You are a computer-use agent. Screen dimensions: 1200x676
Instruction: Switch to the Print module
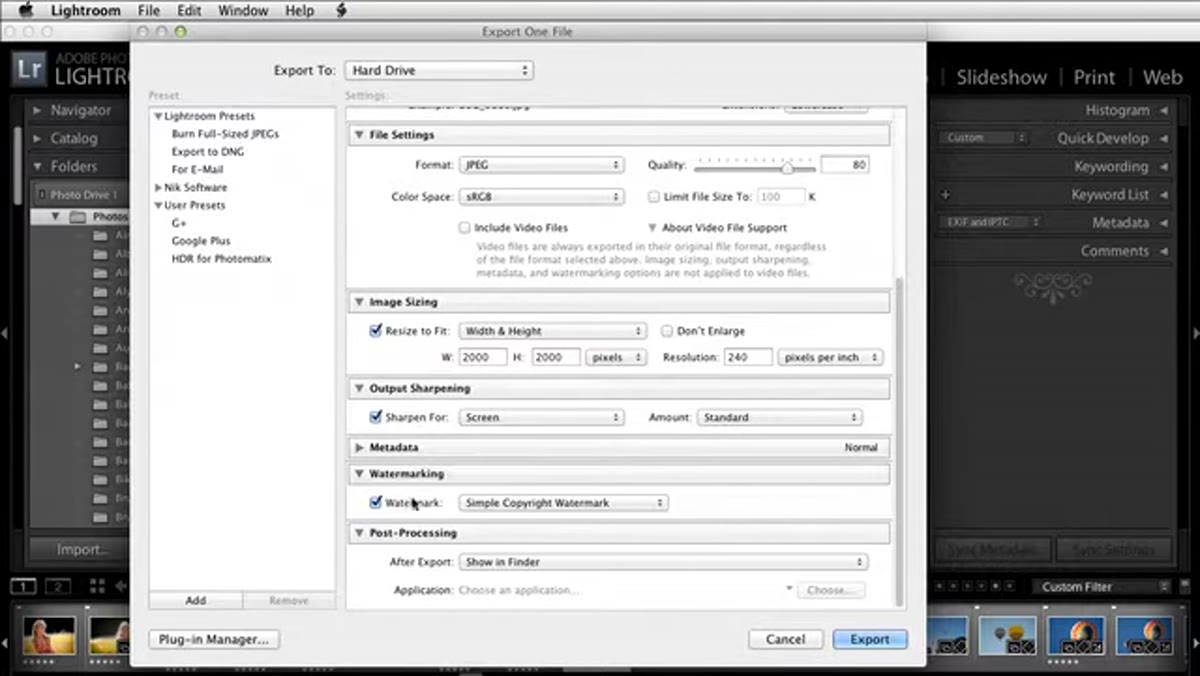point(1094,77)
